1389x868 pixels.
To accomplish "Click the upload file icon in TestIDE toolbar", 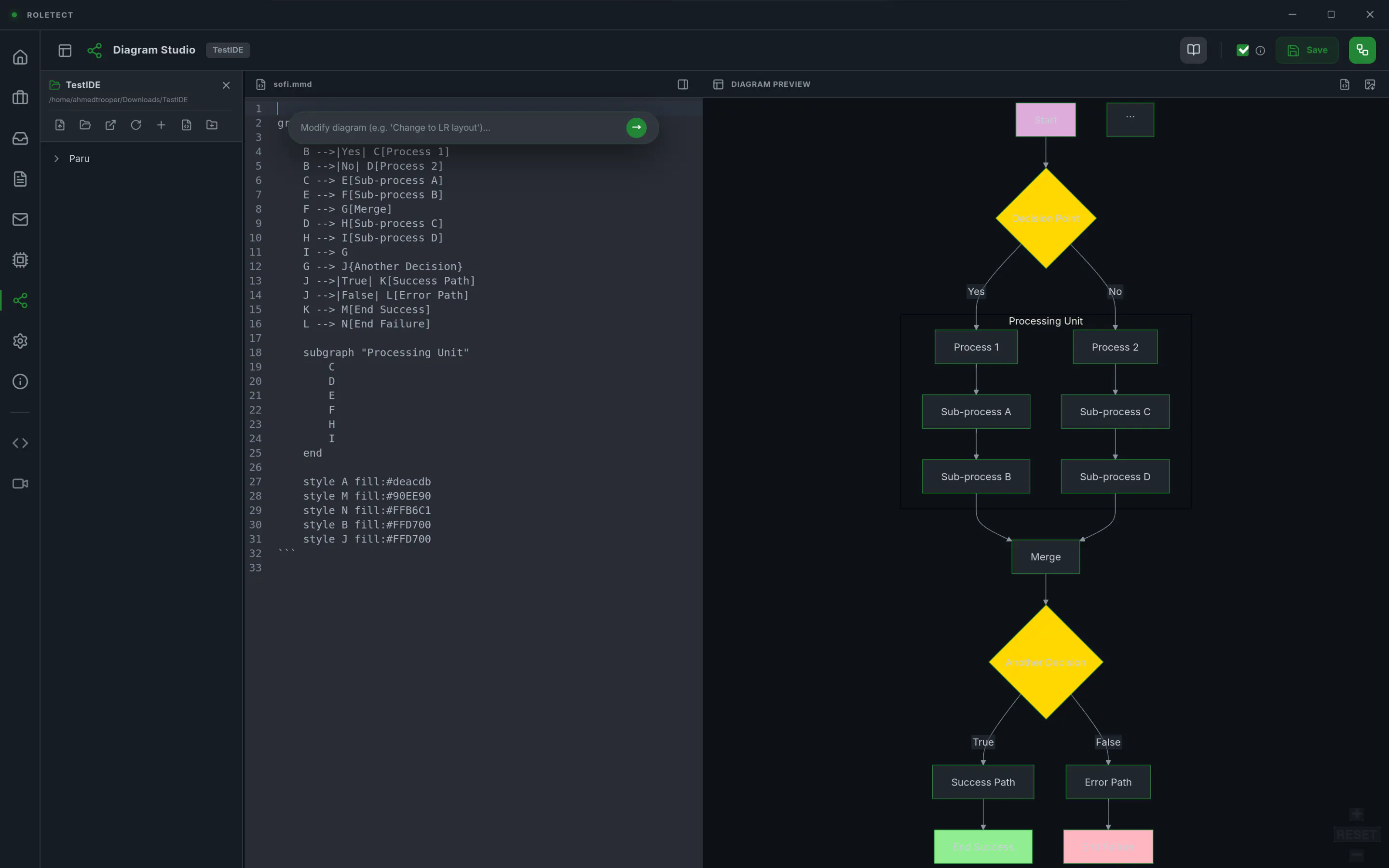I will (x=60, y=125).
